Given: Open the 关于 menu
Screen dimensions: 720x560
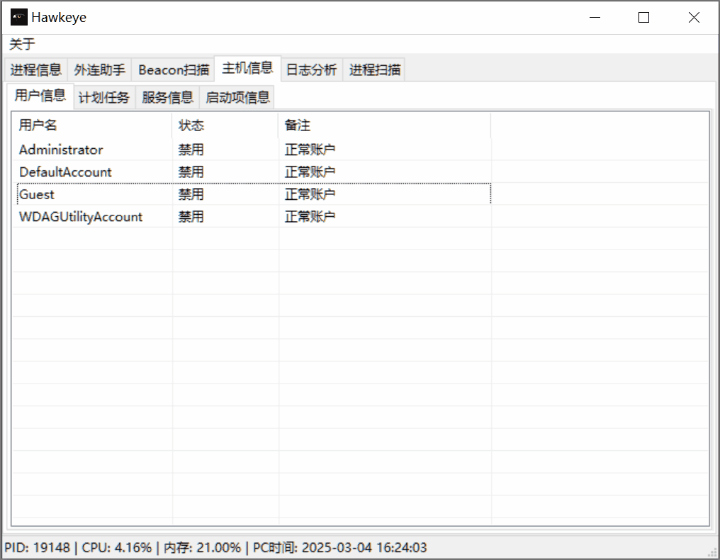Looking at the screenshot, I should click(22, 44).
